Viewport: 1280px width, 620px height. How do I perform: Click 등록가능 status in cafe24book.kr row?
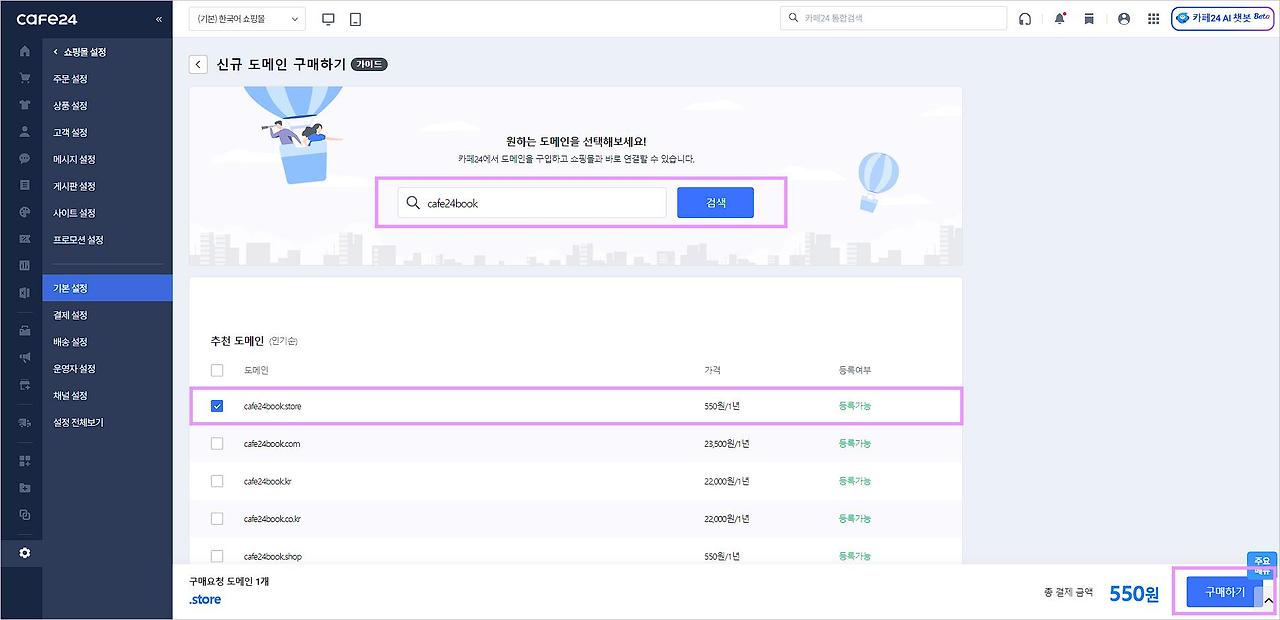click(855, 481)
